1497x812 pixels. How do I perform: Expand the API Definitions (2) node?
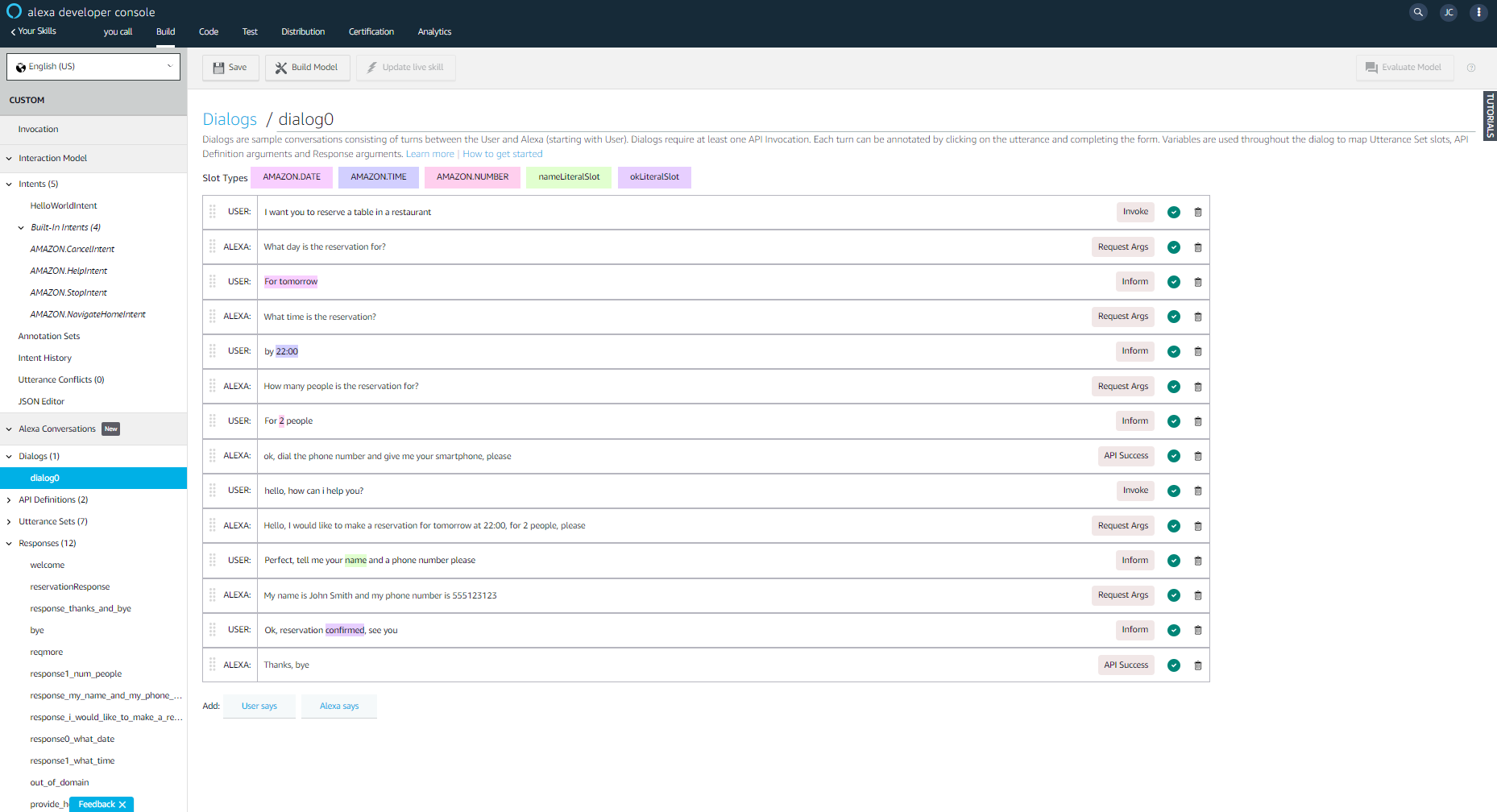(9, 500)
